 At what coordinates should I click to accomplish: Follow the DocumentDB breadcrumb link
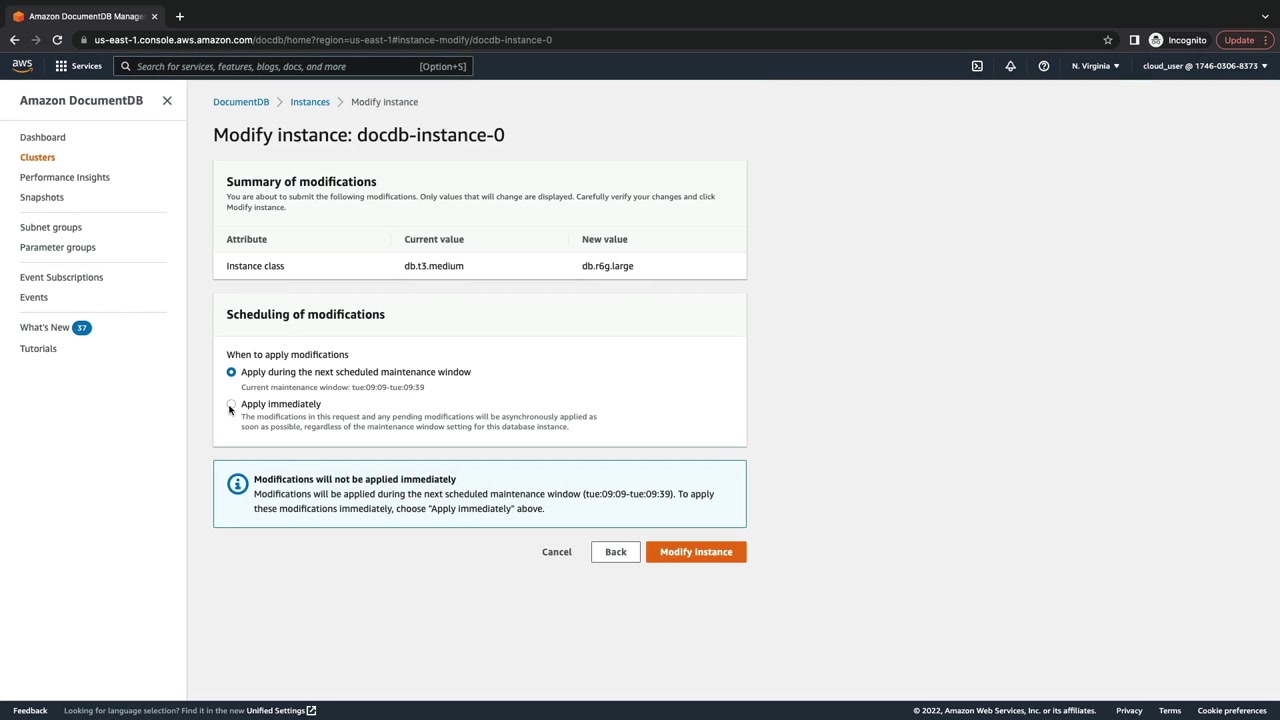coord(241,102)
